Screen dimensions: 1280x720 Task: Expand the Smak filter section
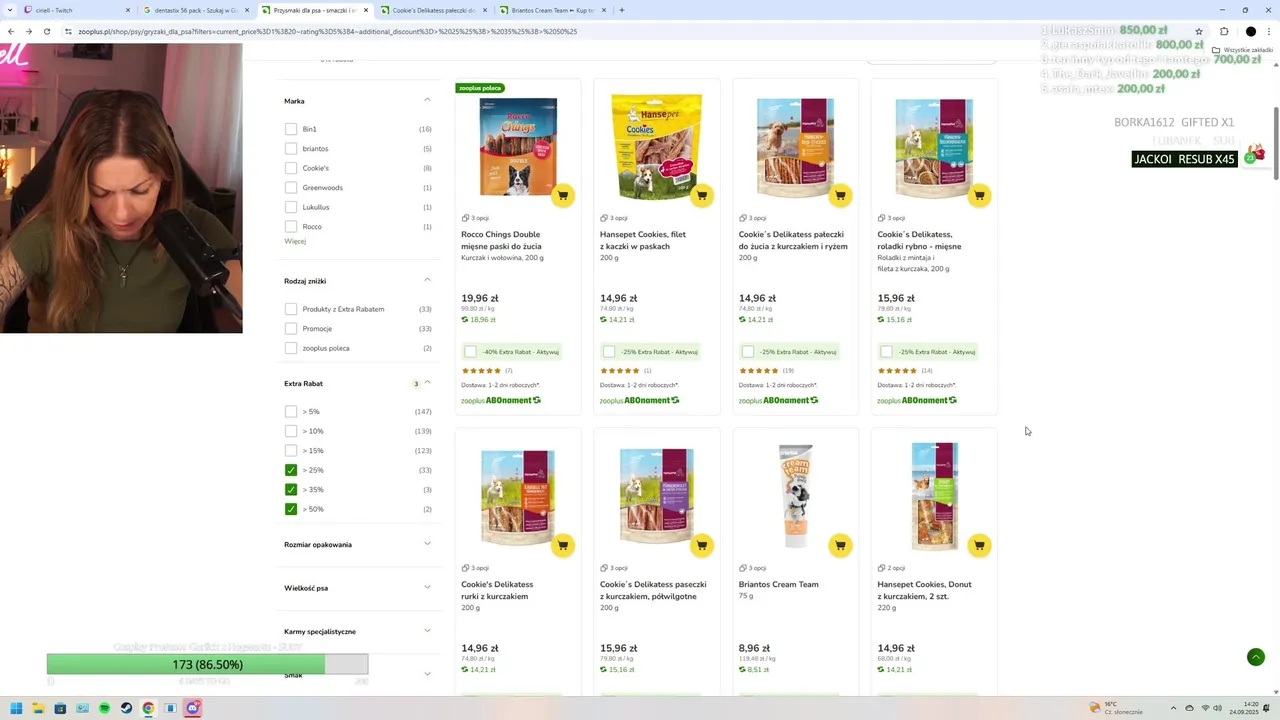click(427, 674)
